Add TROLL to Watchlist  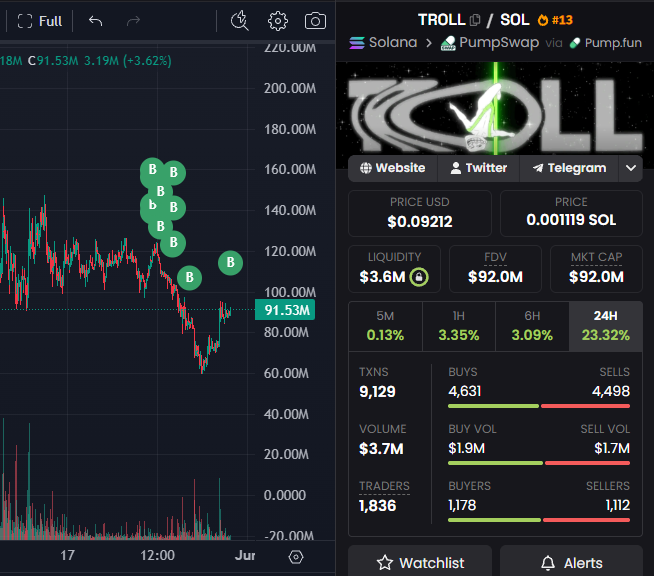(x=420, y=563)
